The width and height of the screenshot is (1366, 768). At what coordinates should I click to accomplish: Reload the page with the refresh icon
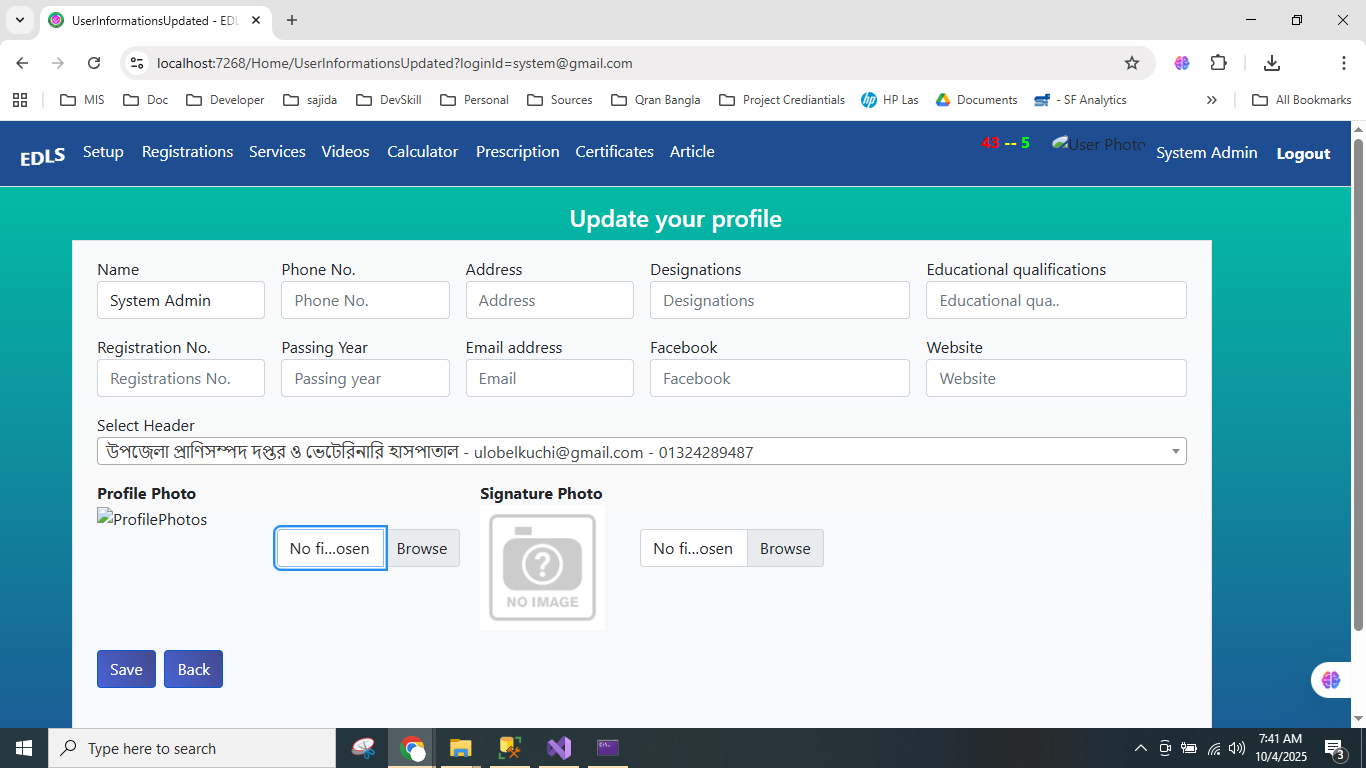[x=94, y=63]
